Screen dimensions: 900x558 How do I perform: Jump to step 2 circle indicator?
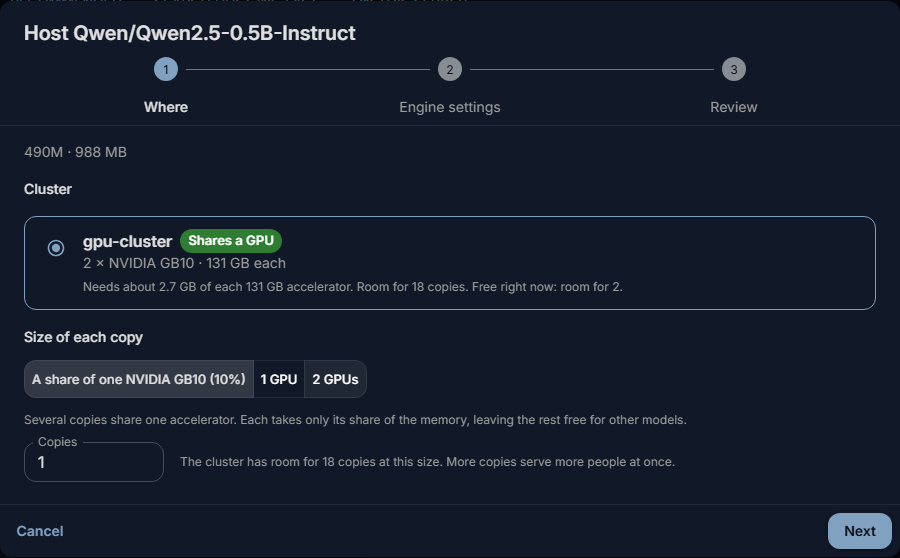(450, 69)
